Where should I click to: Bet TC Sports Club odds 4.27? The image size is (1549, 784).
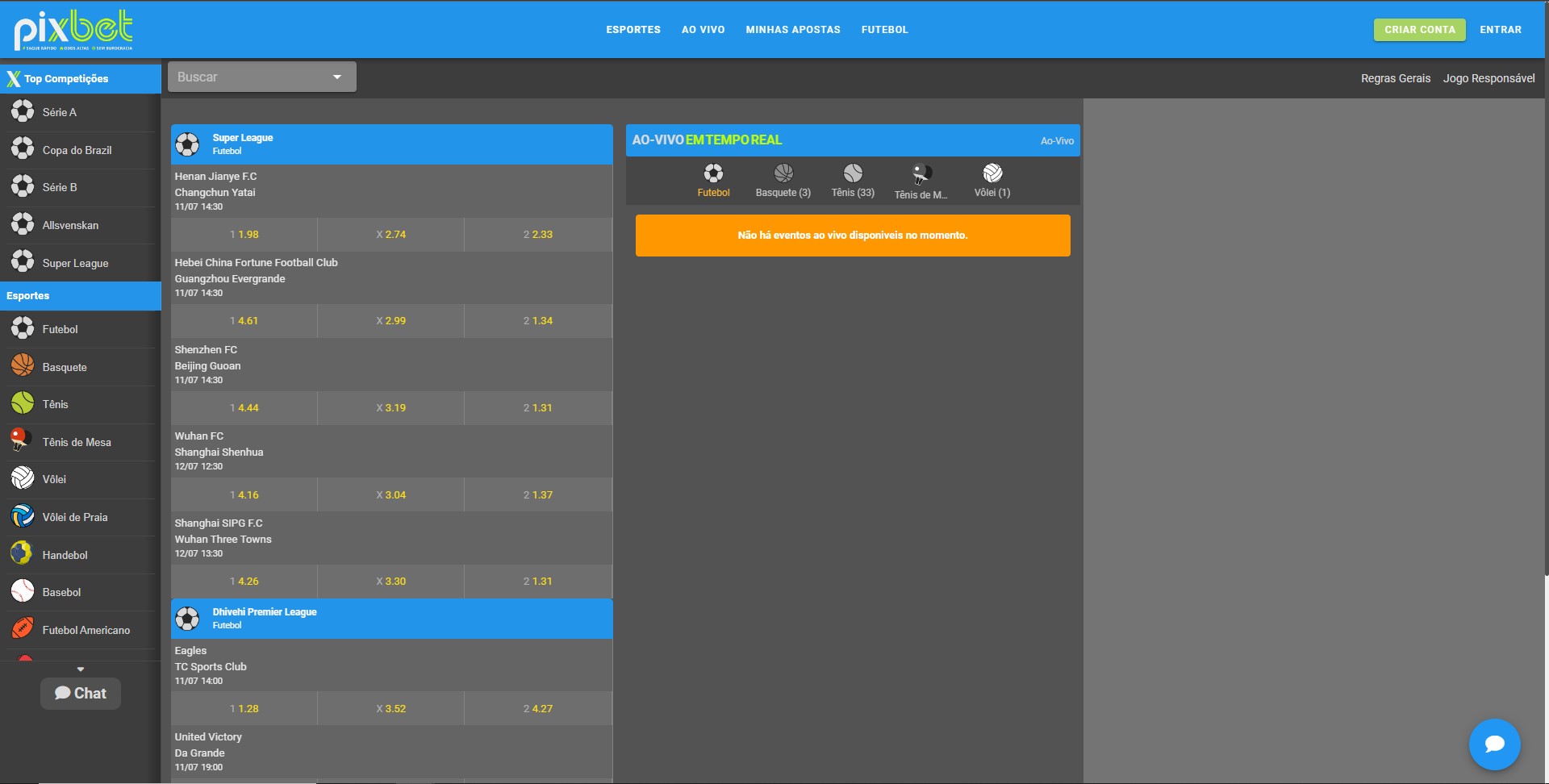(538, 709)
